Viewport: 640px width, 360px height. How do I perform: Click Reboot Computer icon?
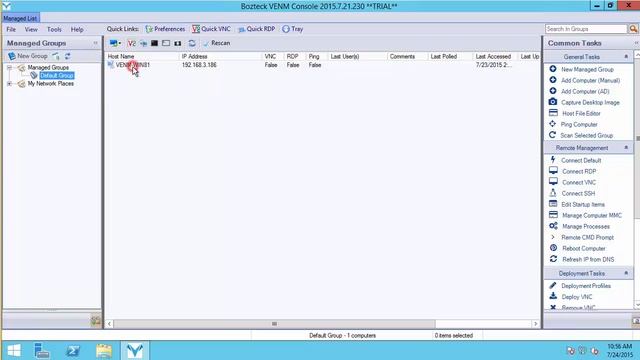553,248
